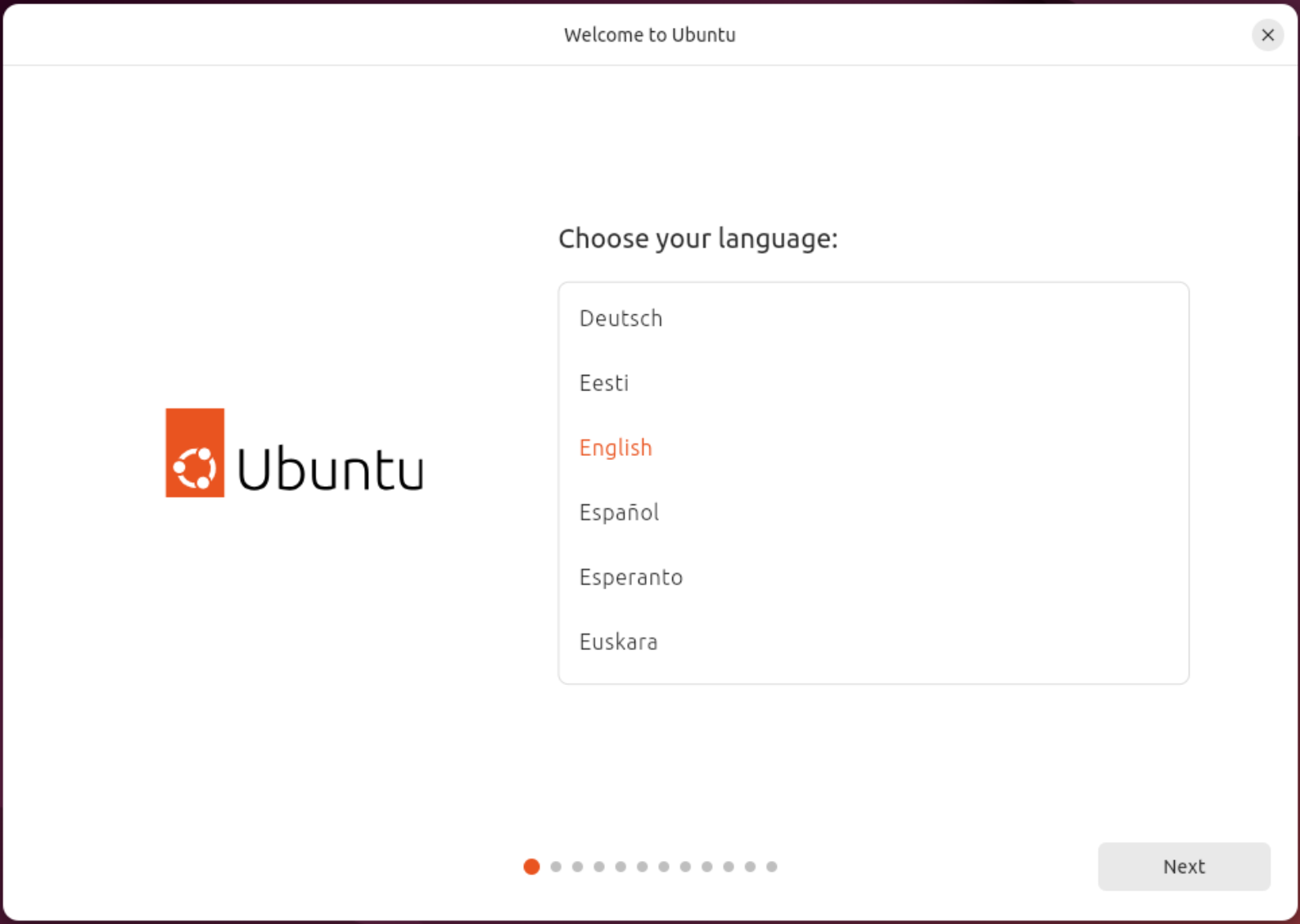Screen dimensions: 1300x924
Task: Click the third page indicator dot
Action: pyautogui.click(x=578, y=867)
